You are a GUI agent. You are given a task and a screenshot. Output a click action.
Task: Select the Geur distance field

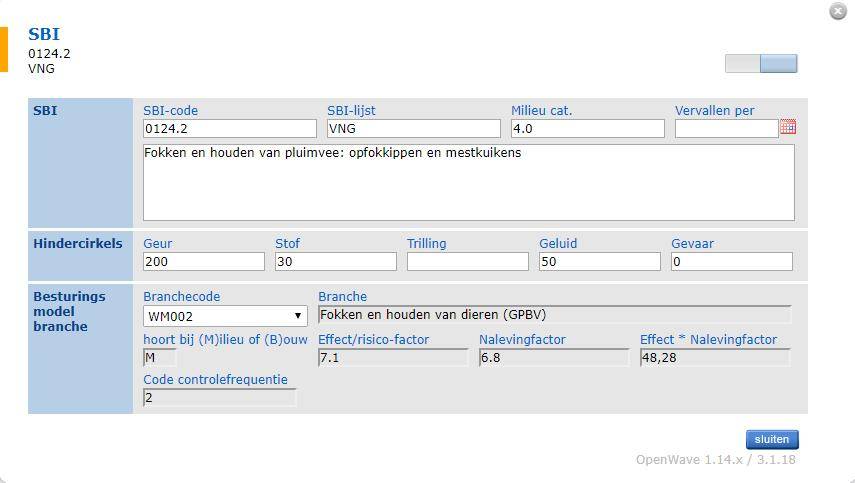tap(203, 262)
